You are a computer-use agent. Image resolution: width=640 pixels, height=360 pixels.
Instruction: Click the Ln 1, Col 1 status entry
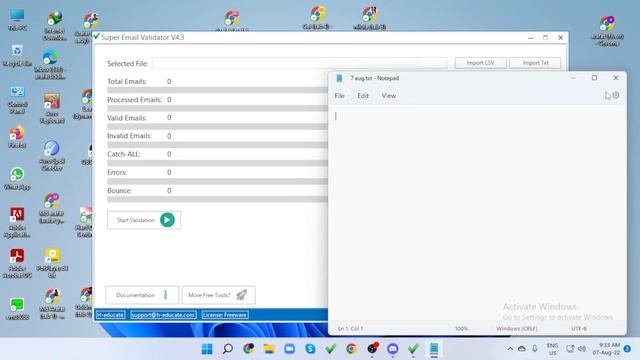350,329
